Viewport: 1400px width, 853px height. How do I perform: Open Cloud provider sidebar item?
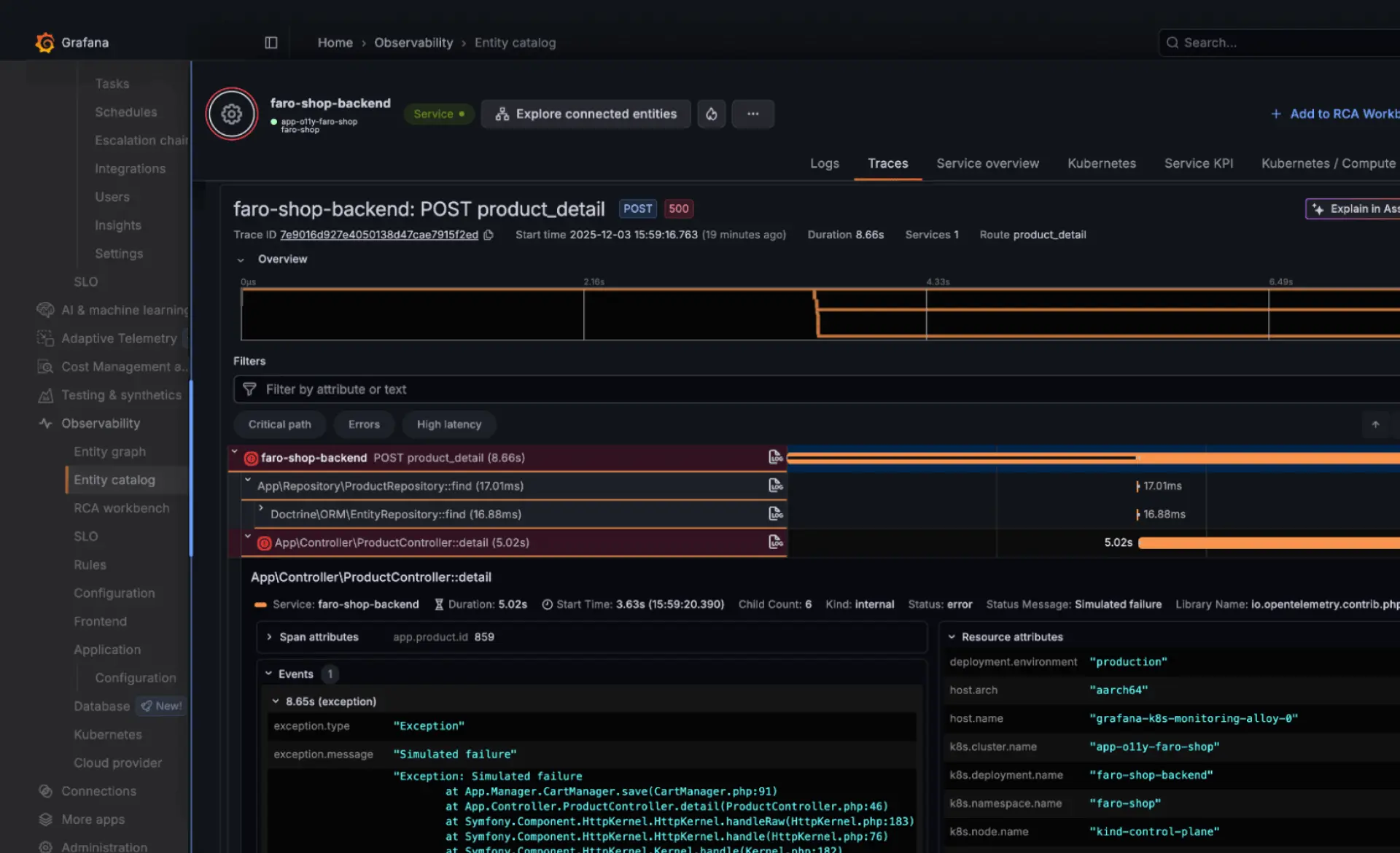(117, 763)
